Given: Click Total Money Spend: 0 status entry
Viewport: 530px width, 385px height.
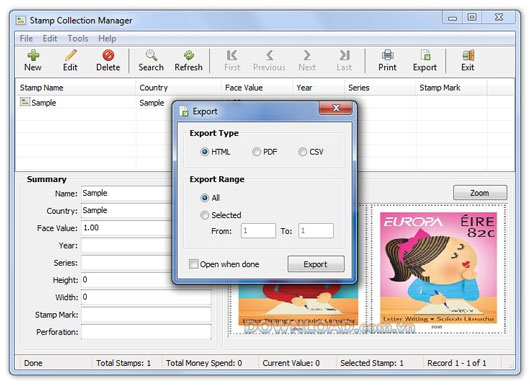Looking at the screenshot, I should click(x=204, y=363).
